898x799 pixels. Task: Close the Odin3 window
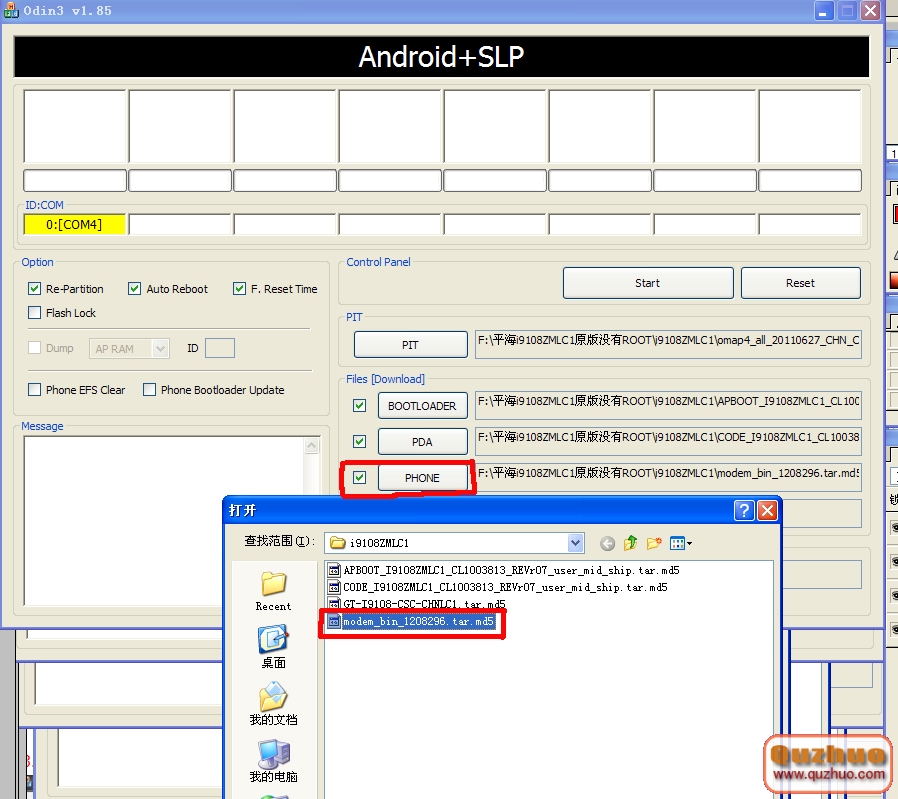[871, 10]
